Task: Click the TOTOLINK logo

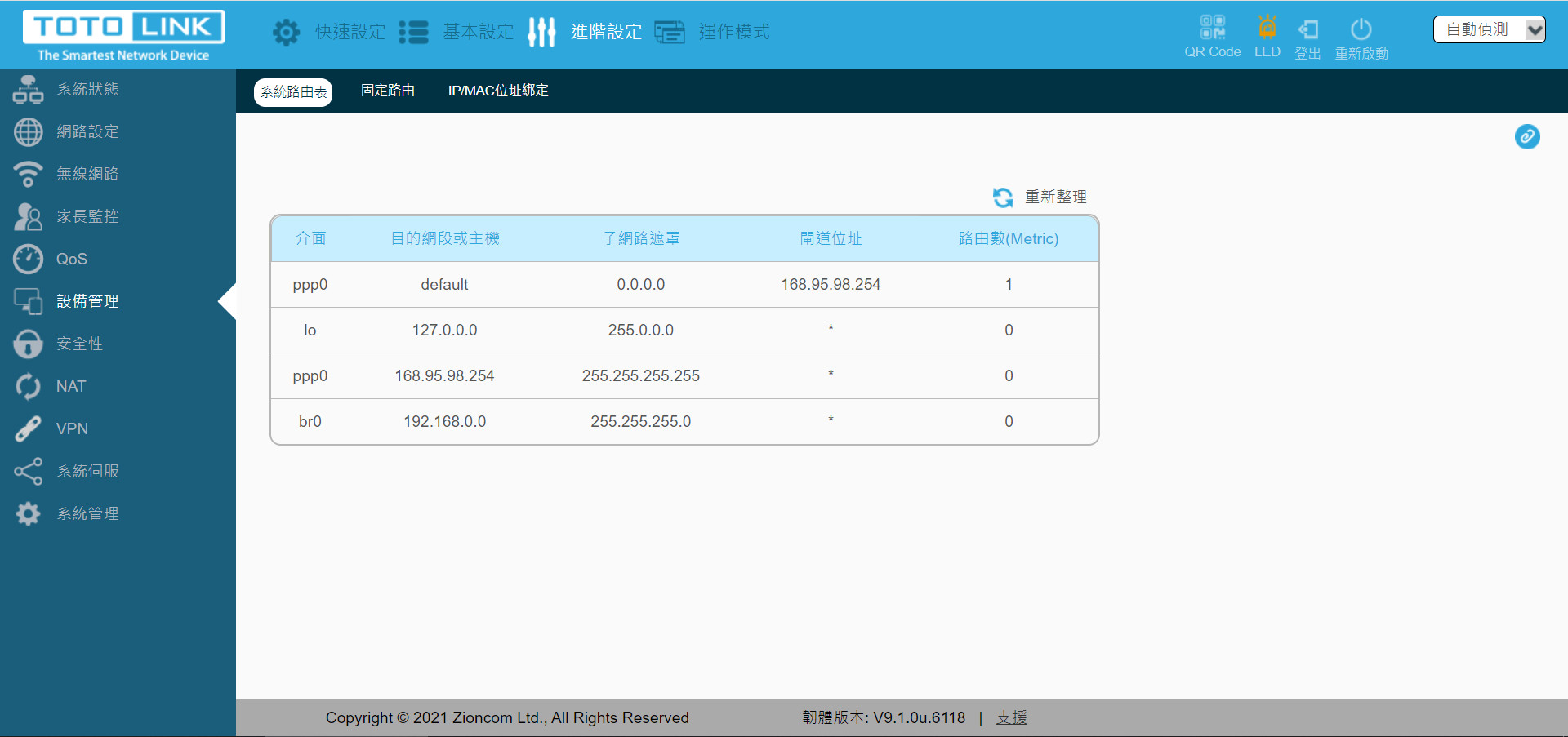Action: 123,35
